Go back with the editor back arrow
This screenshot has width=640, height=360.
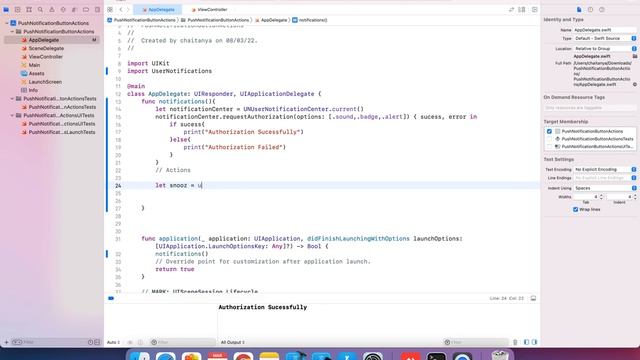[121, 9]
